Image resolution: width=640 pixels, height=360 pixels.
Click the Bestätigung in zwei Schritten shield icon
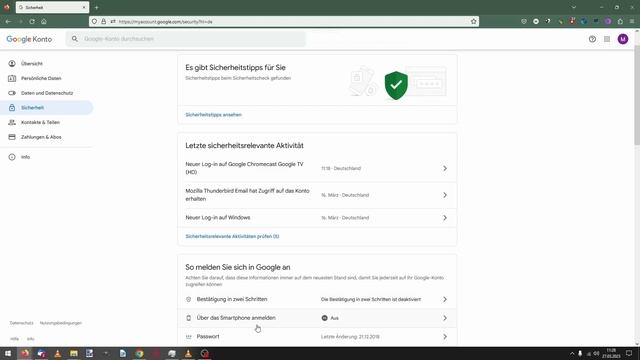[x=189, y=299]
